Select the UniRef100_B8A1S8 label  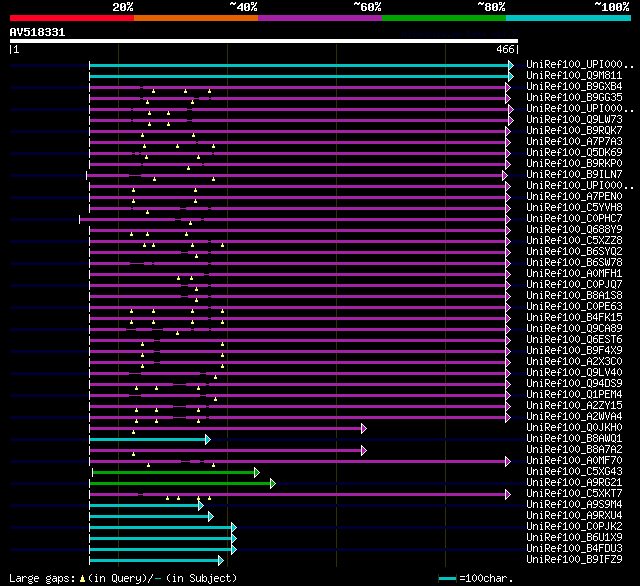click(x=574, y=296)
